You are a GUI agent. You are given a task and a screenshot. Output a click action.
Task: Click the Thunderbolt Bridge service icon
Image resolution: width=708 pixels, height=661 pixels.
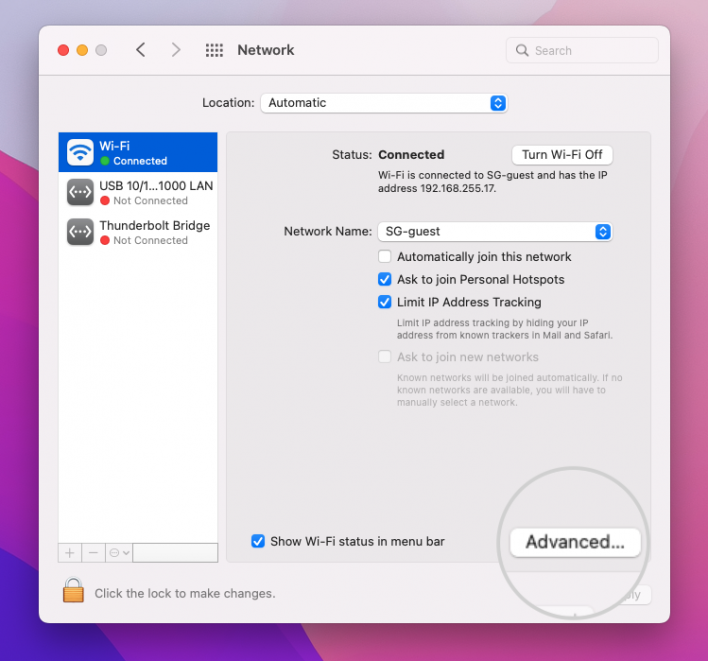click(x=80, y=232)
